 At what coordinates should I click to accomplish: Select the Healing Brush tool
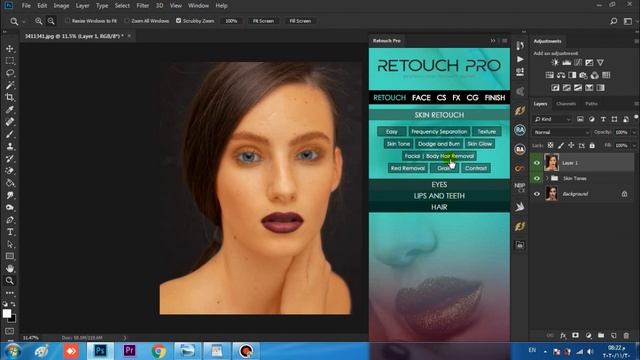10,122
